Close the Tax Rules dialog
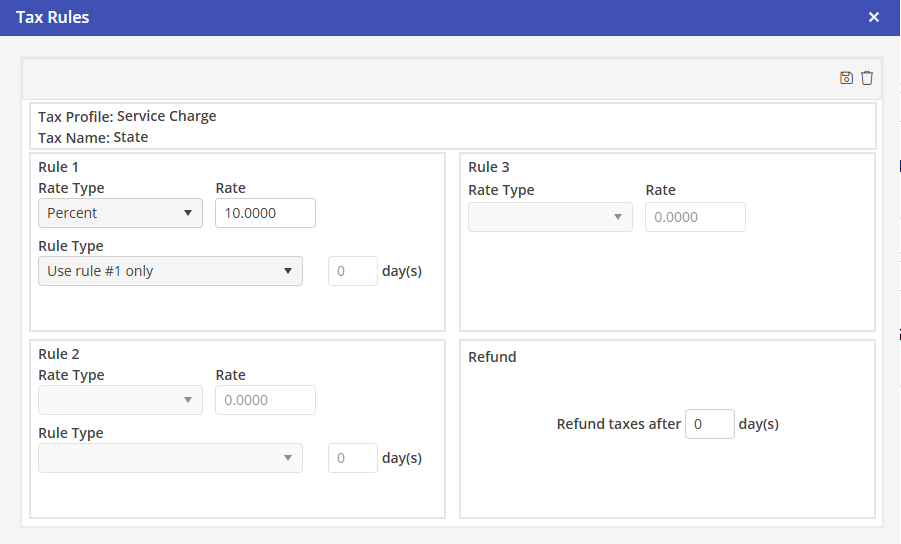The image size is (901, 544). 874,17
